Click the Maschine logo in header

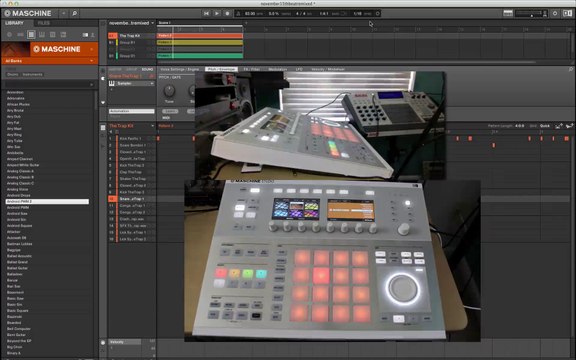(28, 14)
